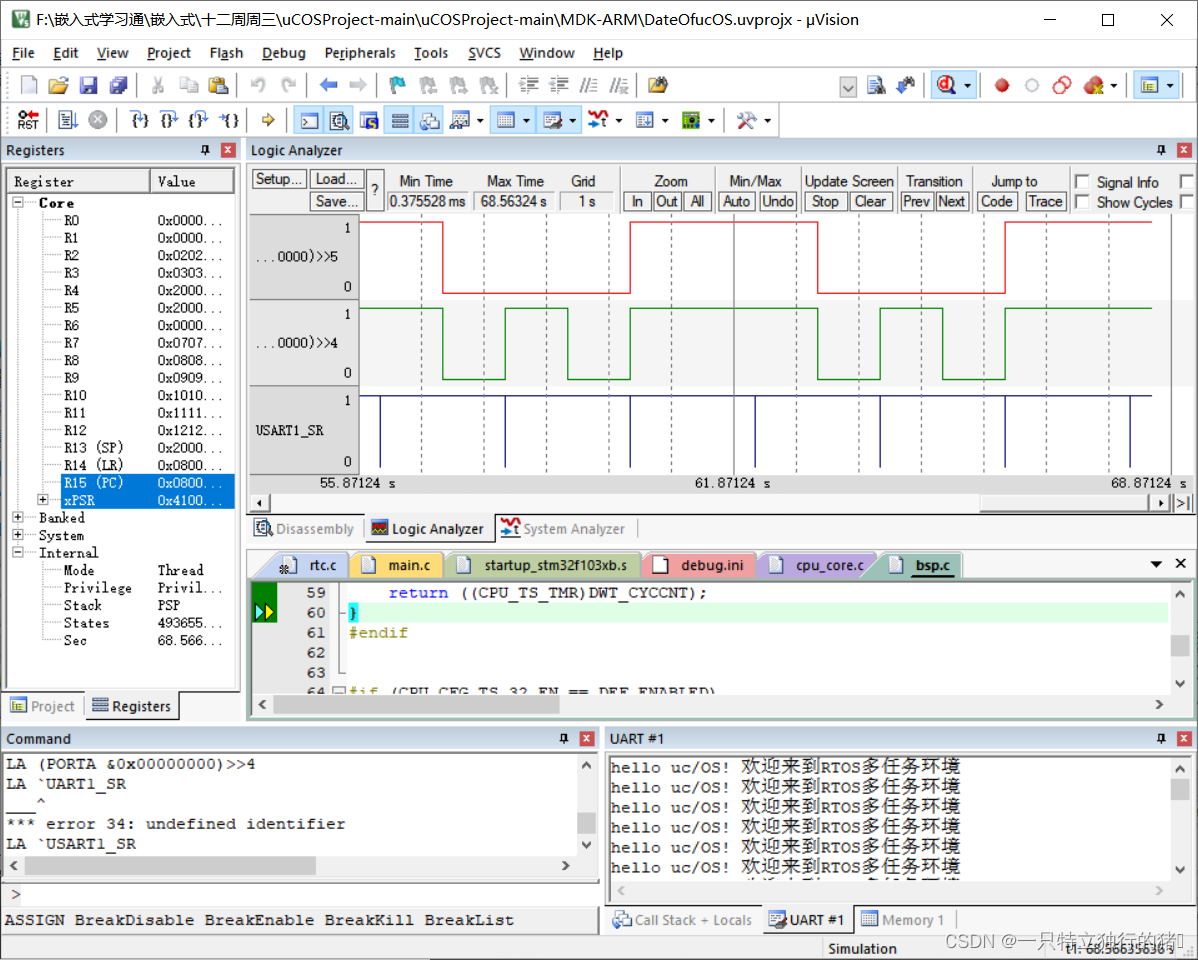Click the UART #1 vertical scrollbar thumb

coord(1180,790)
